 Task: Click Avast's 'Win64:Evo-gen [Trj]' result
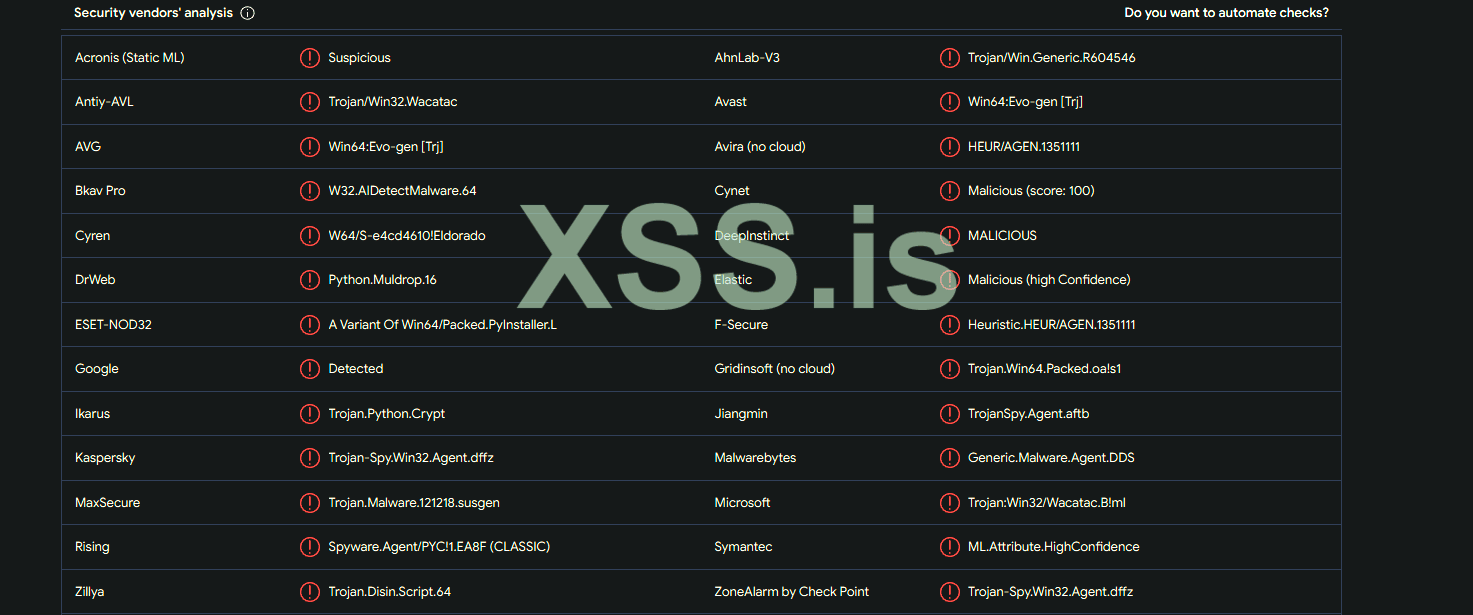click(1025, 102)
